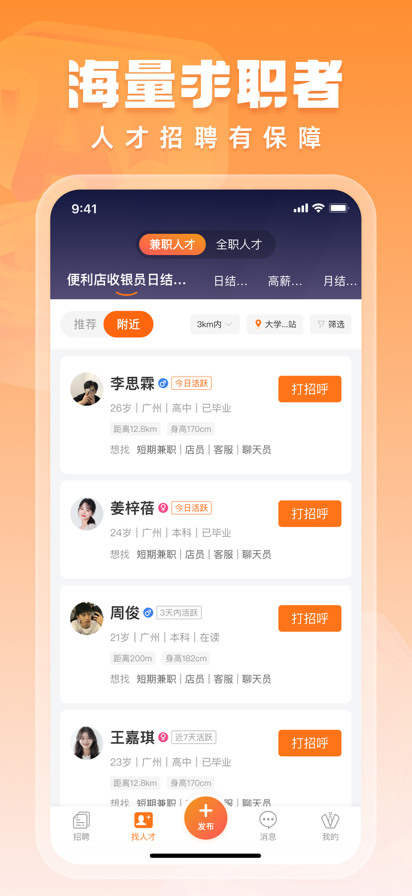The image size is (412, 896).
Task: Switch to 兼职人才 toggle
Action: tap(173, 245)
